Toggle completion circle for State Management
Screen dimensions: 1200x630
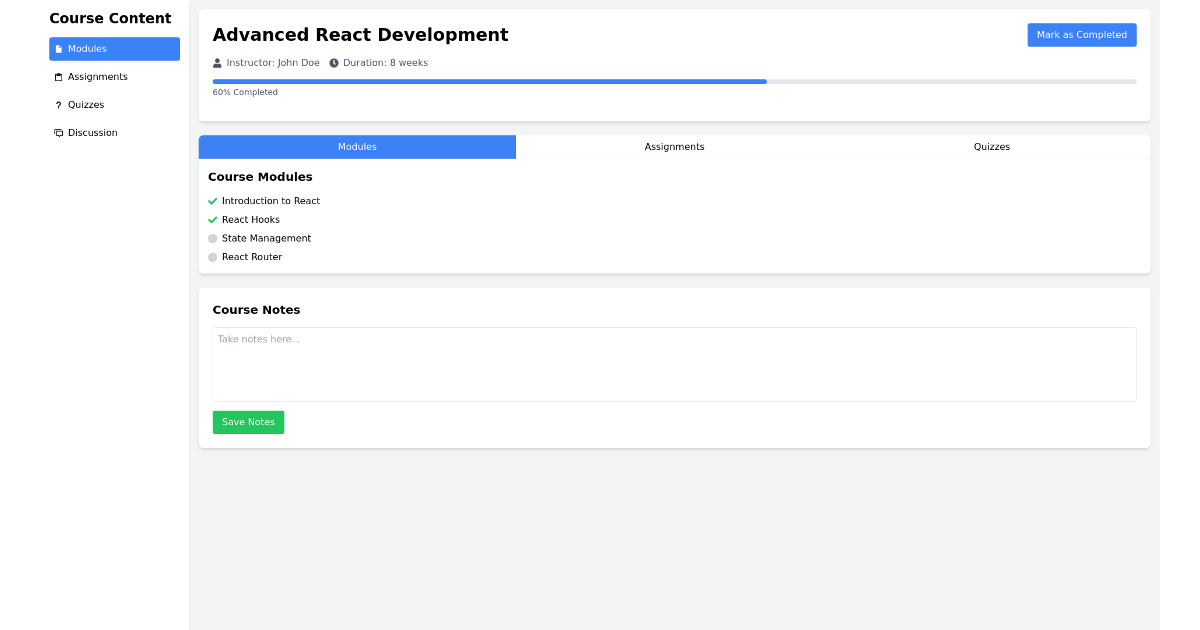click(212, 238)
